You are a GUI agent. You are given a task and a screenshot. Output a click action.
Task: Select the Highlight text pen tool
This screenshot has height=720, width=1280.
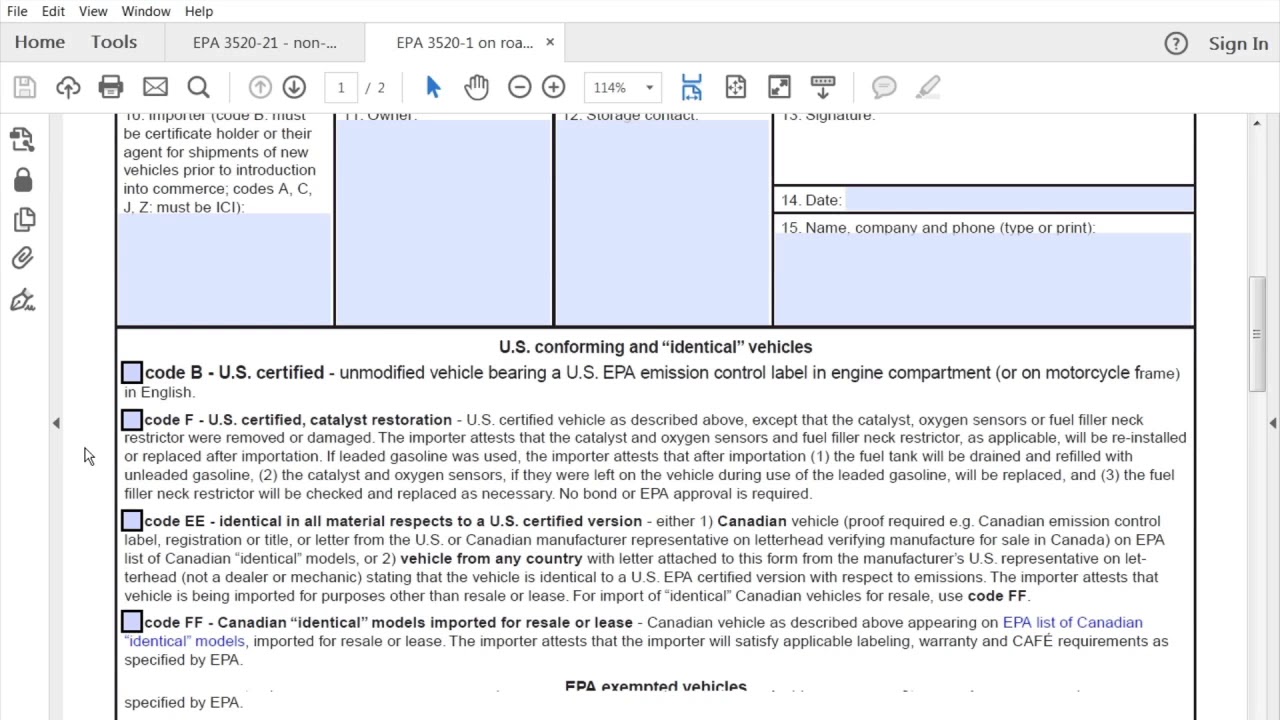pyautogui.click(x=928, y=87)
